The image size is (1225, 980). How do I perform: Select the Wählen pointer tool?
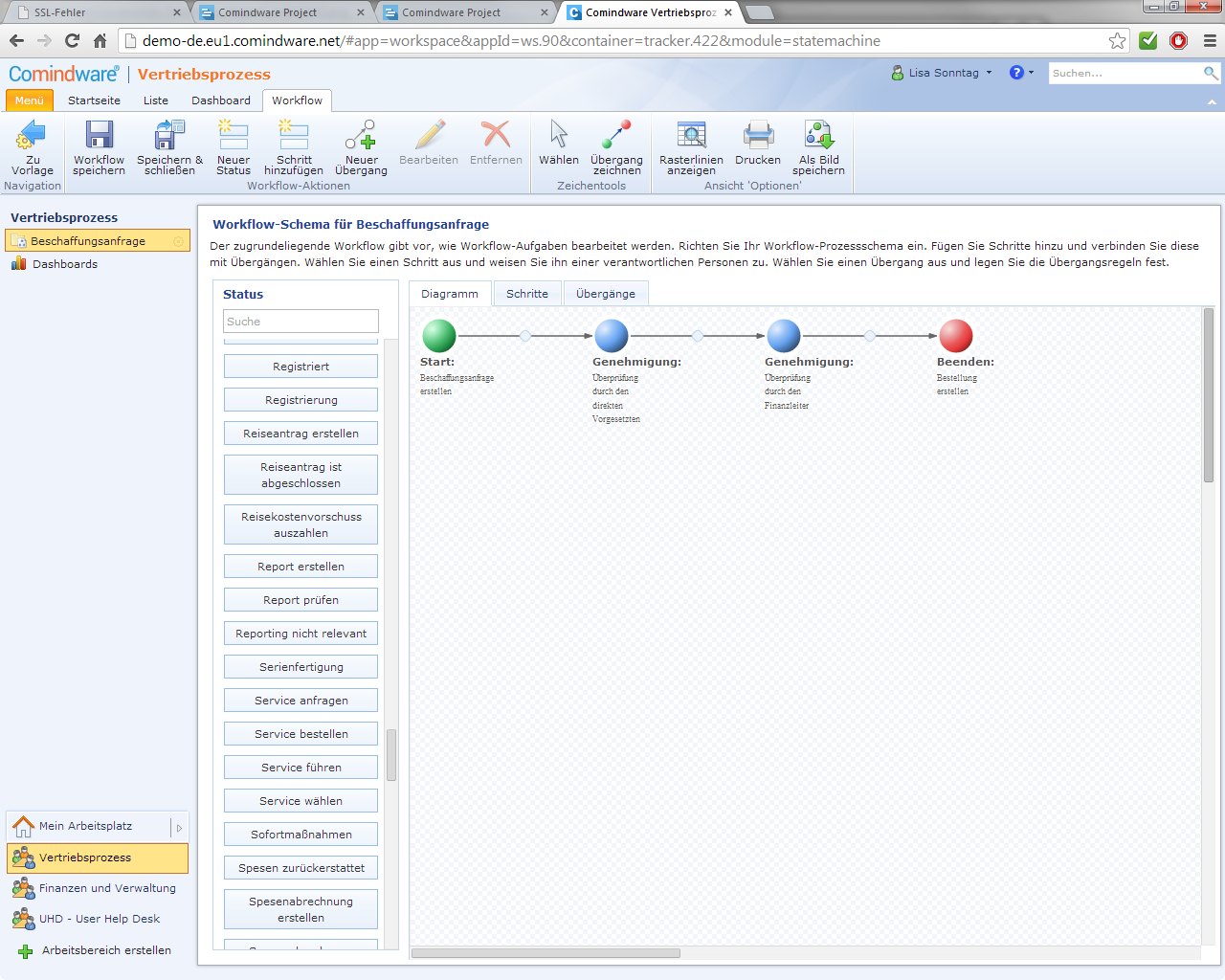point(559,135)
